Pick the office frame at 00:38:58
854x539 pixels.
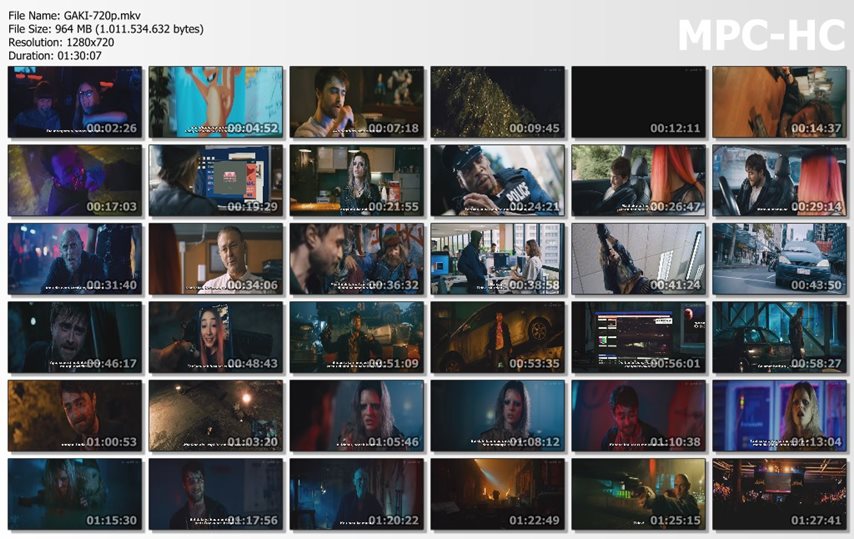pos(498,259)
